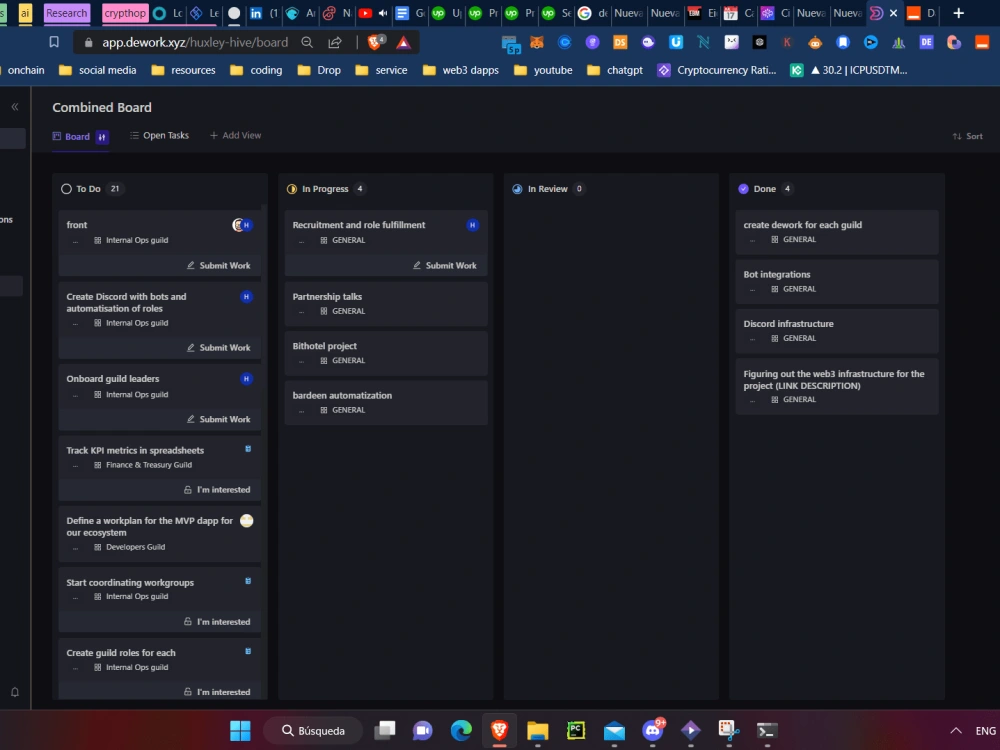Open the Cryptocurrency Rati... bookmark
Image resolution: width=1000 pixels, height=750 pixels.
(x=717, y=70)
